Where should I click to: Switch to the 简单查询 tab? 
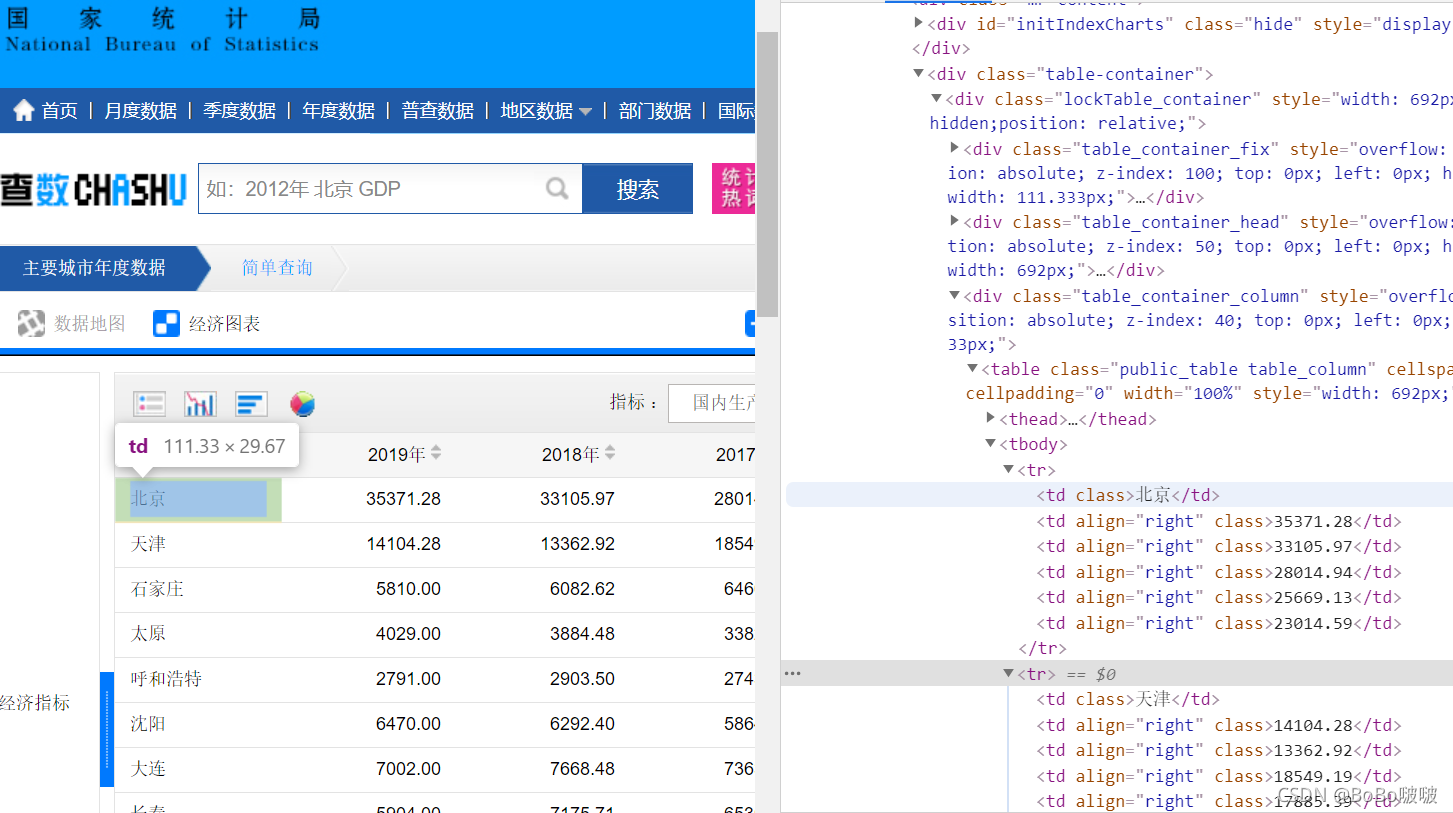[x=277, y=268]
